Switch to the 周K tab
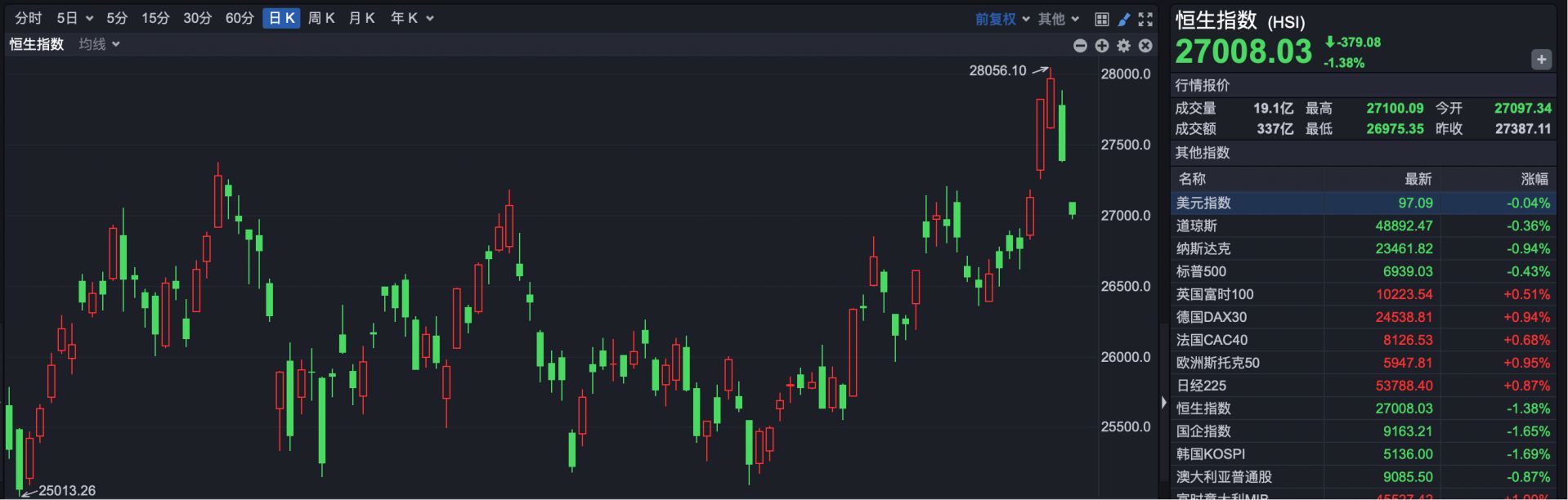Image resolution: width=1568 pixels, height=500 pixels. pyautogui.click(x=321, y=18)
